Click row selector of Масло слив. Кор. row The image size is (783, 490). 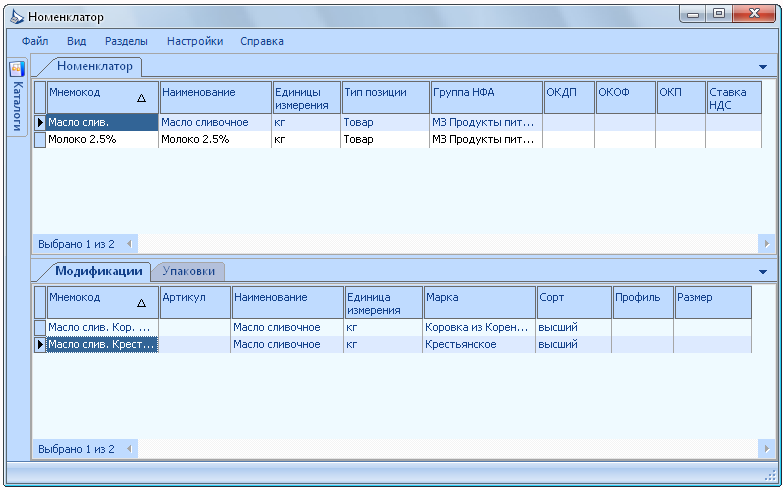pos(40,327)
